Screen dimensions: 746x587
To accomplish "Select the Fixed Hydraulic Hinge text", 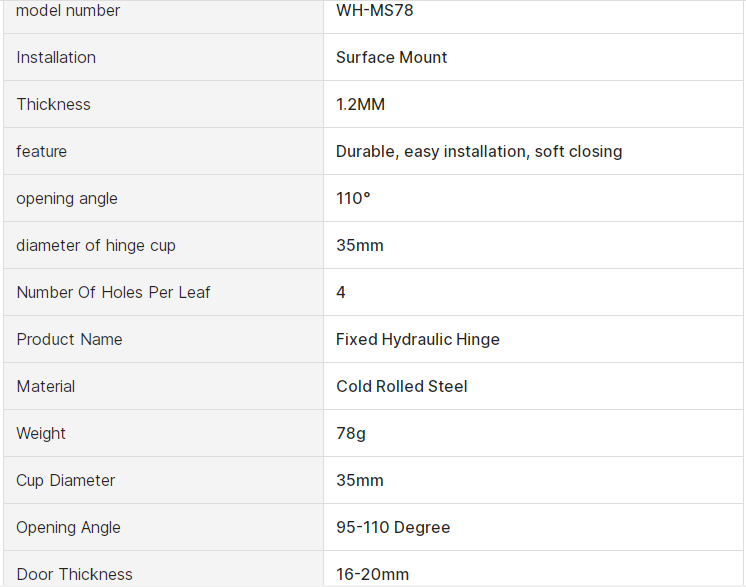I will tap(417, 339).
